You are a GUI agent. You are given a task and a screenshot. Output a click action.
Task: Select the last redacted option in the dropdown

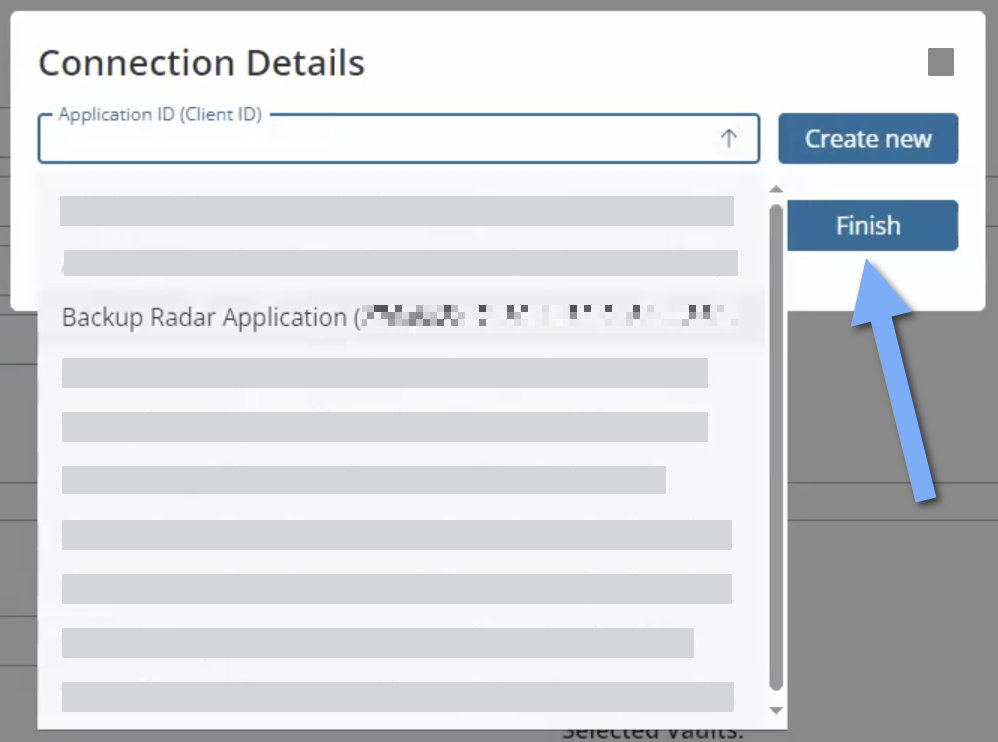tap(397, 696)
